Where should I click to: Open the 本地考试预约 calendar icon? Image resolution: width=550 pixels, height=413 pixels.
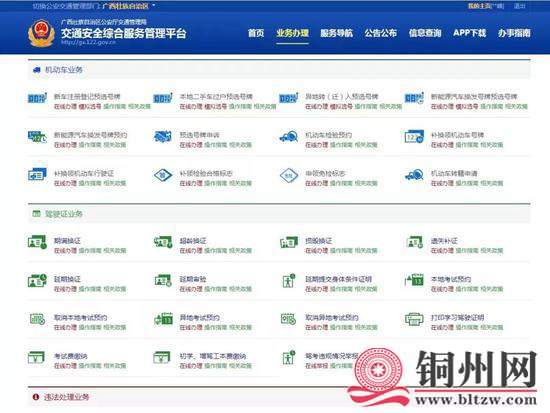click(414, 280)
